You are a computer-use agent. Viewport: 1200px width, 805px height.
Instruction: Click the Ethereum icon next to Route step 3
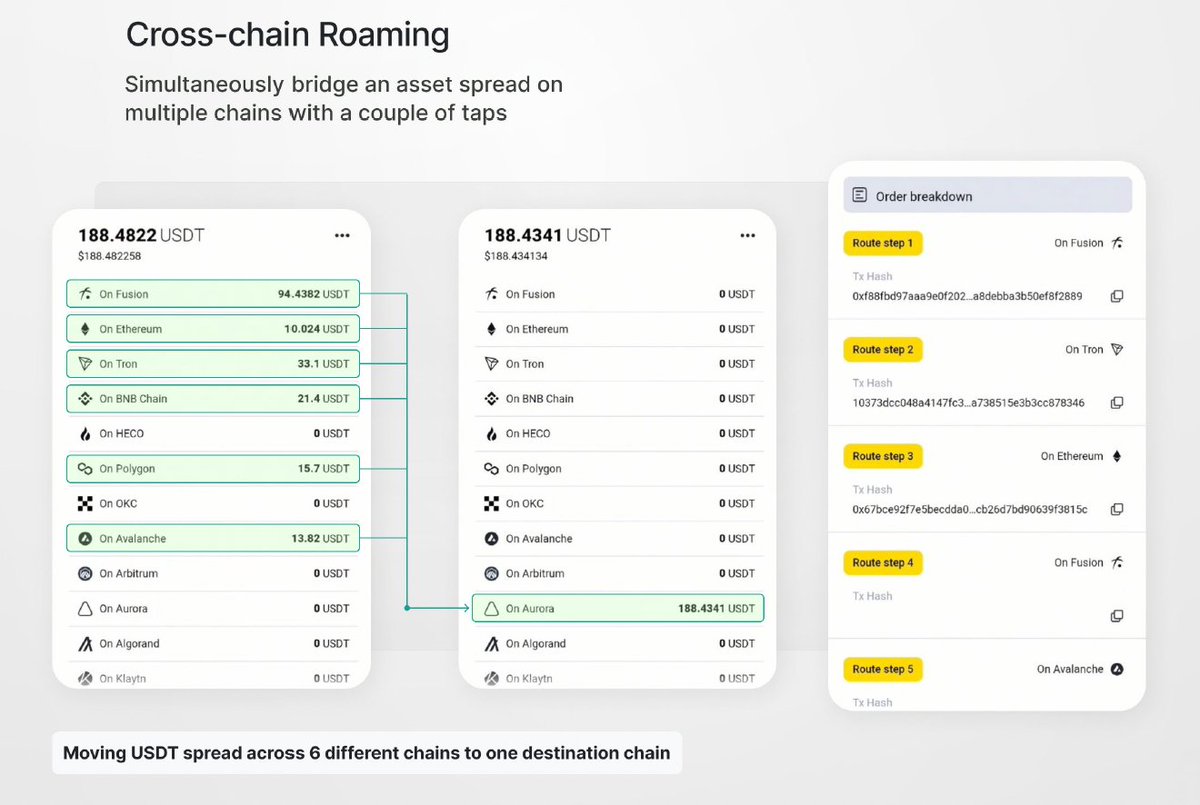point(1117,456)
